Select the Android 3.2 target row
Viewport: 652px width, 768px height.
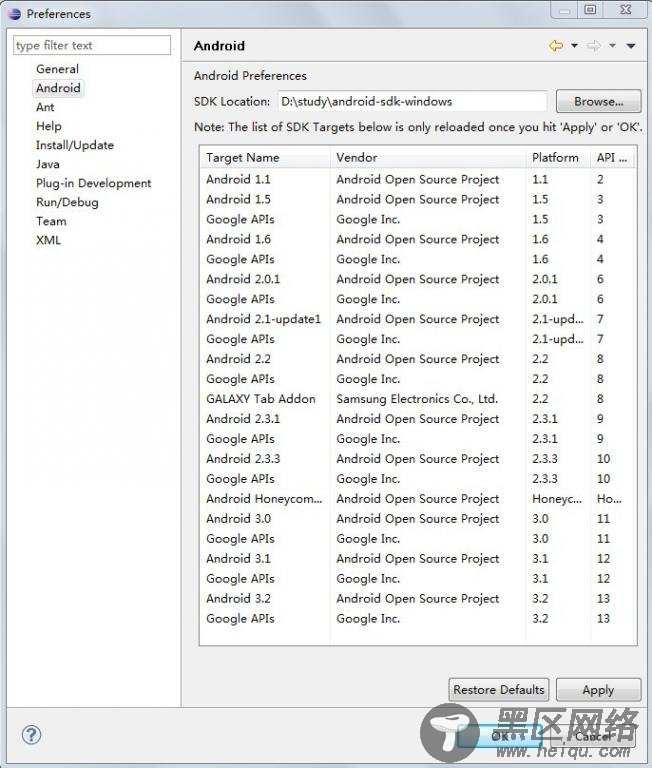point(418,599)
